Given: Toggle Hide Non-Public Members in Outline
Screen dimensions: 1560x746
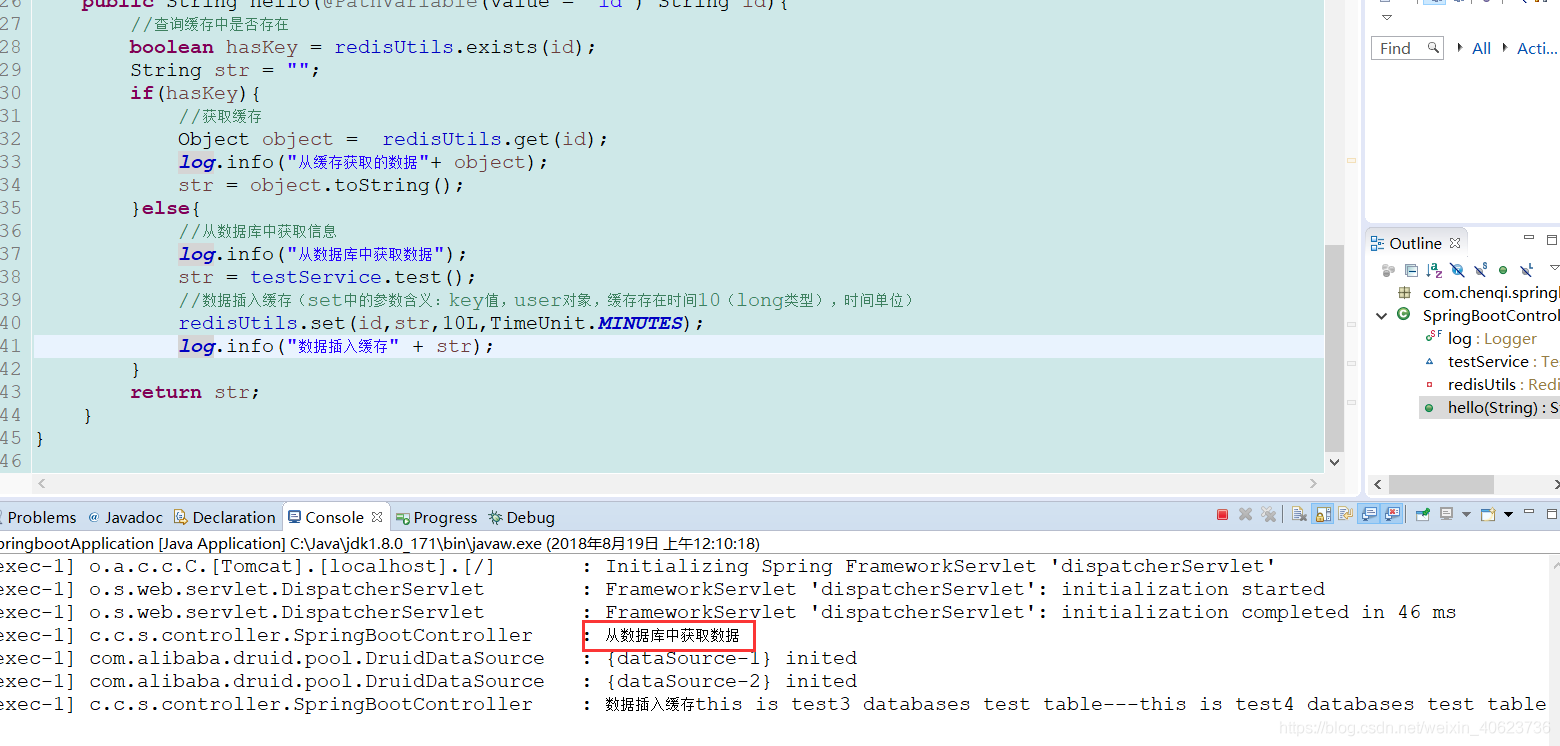Looking at the screenshot, I should point(1503,270).
